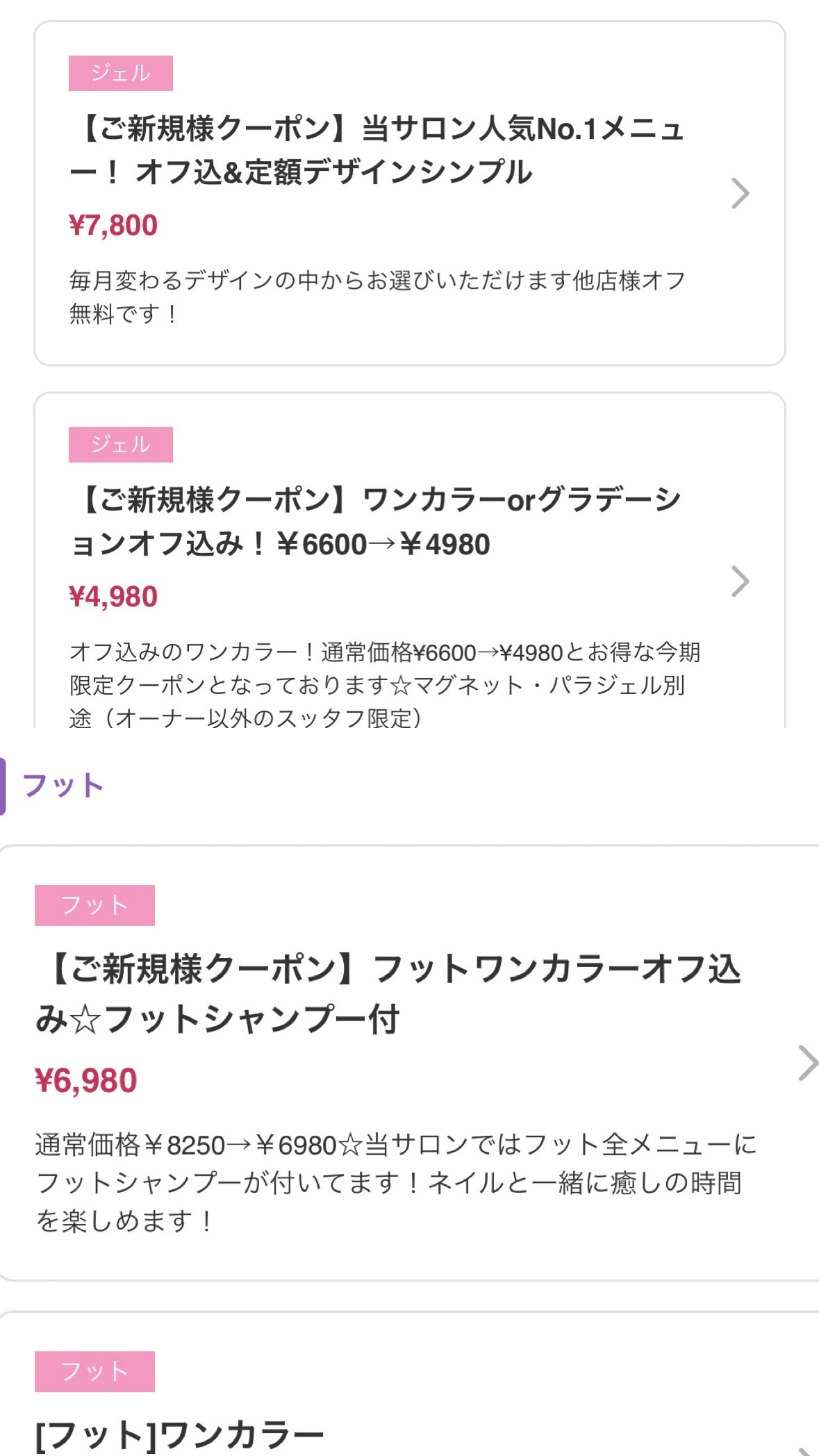Select the フットワンカラーオフ込み coupon title
Viewport: 819px width, 1456px height.
(x=389, y=994)
